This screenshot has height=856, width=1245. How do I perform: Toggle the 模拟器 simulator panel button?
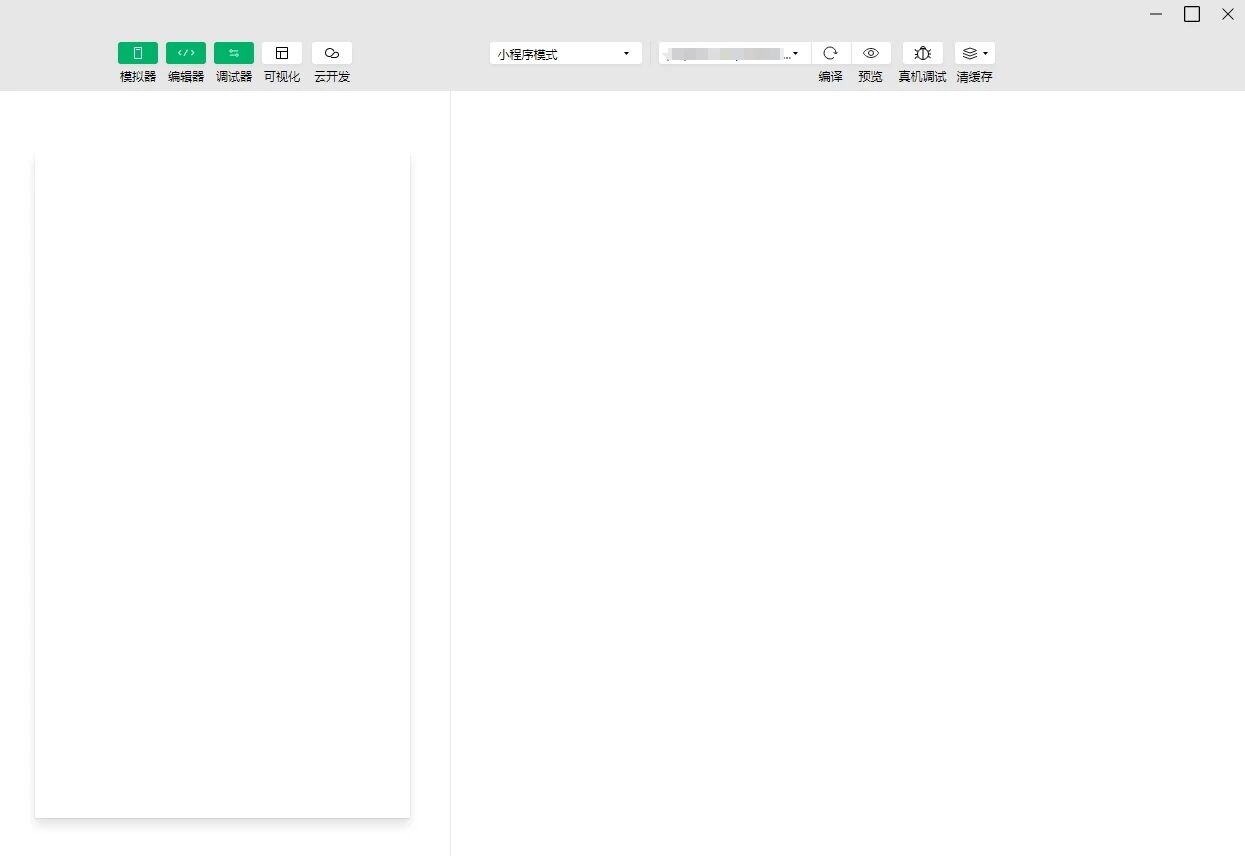click(x=138, y=53)
